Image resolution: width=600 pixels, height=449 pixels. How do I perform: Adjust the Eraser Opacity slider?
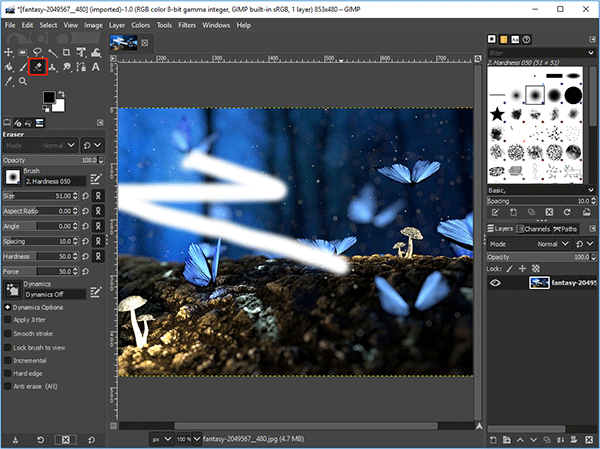[x=54, y=160]
